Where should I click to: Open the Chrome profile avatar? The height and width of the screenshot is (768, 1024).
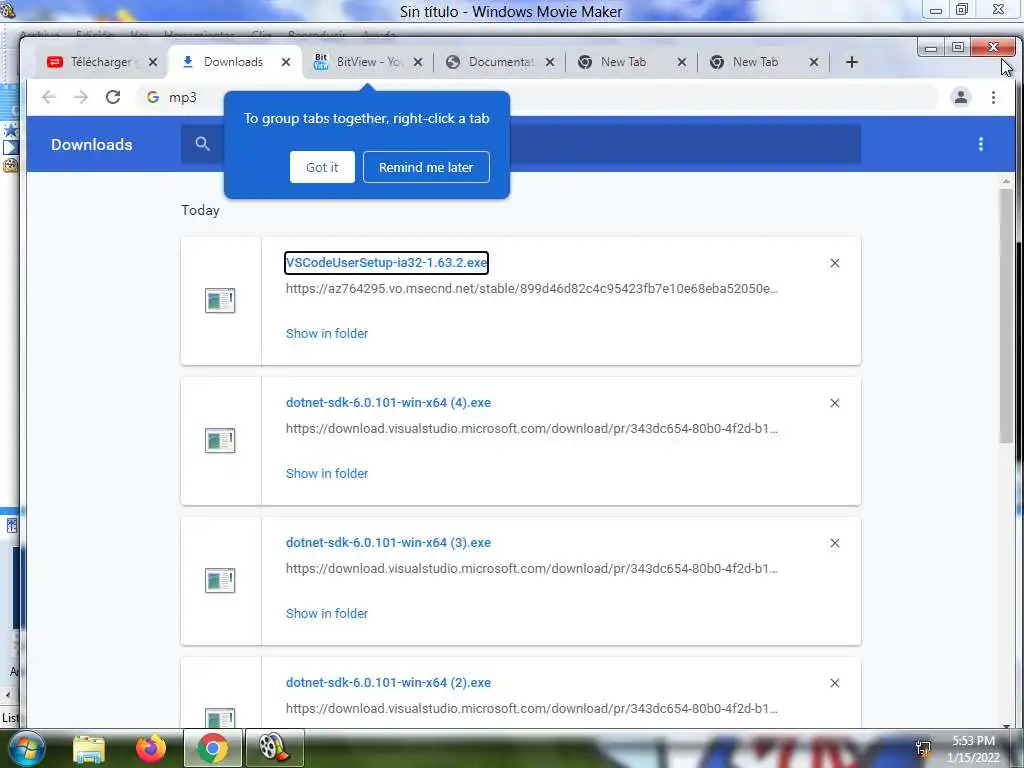click(x=961, y=97)
